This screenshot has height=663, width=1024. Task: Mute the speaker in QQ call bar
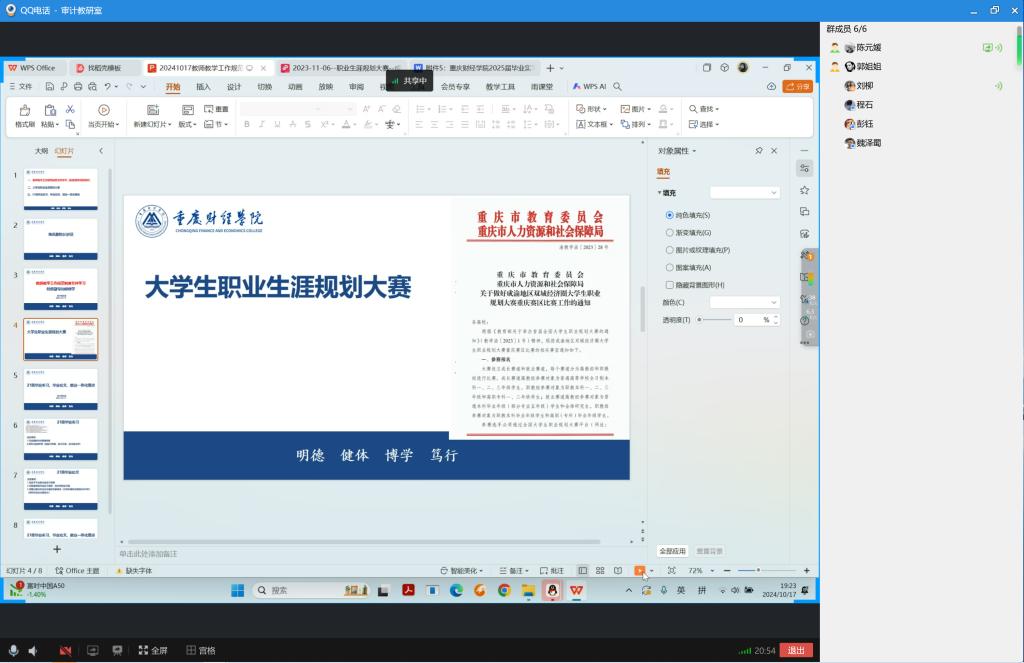click(x=33, y=650)
